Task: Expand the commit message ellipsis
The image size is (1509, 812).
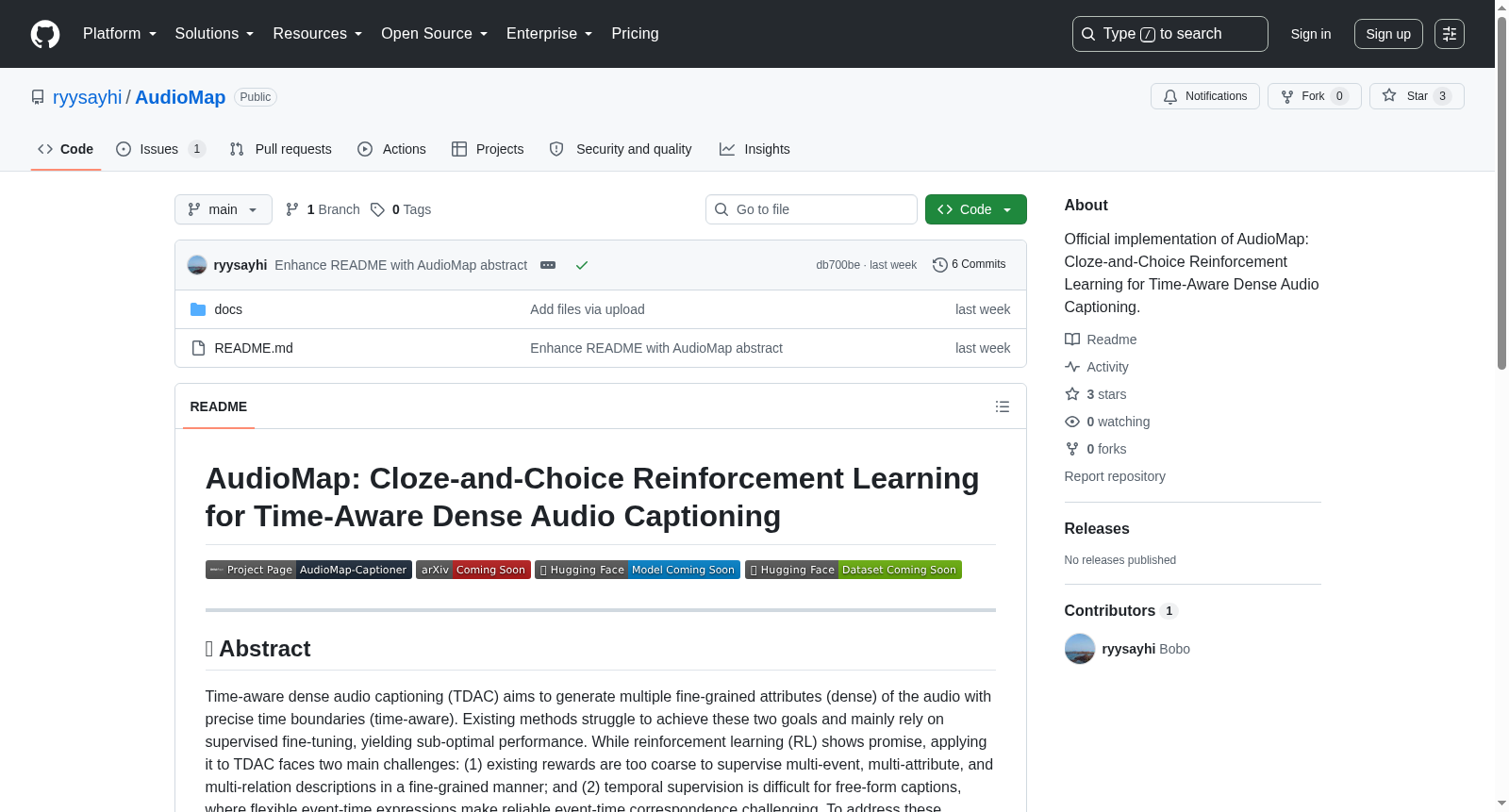Action: [548, 265]
